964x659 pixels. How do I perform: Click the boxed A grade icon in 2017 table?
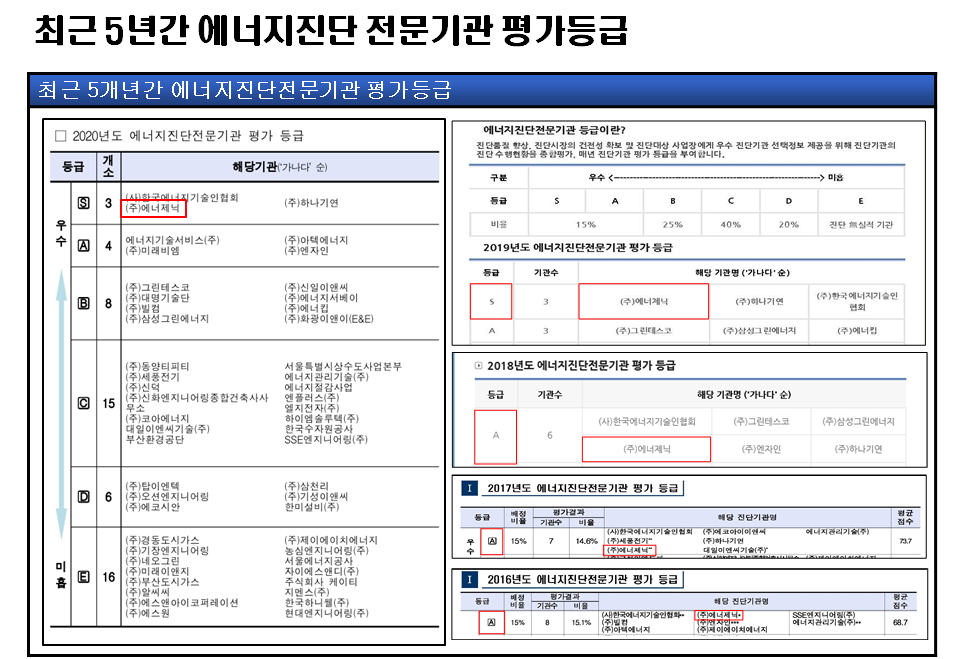coord(492,541)
